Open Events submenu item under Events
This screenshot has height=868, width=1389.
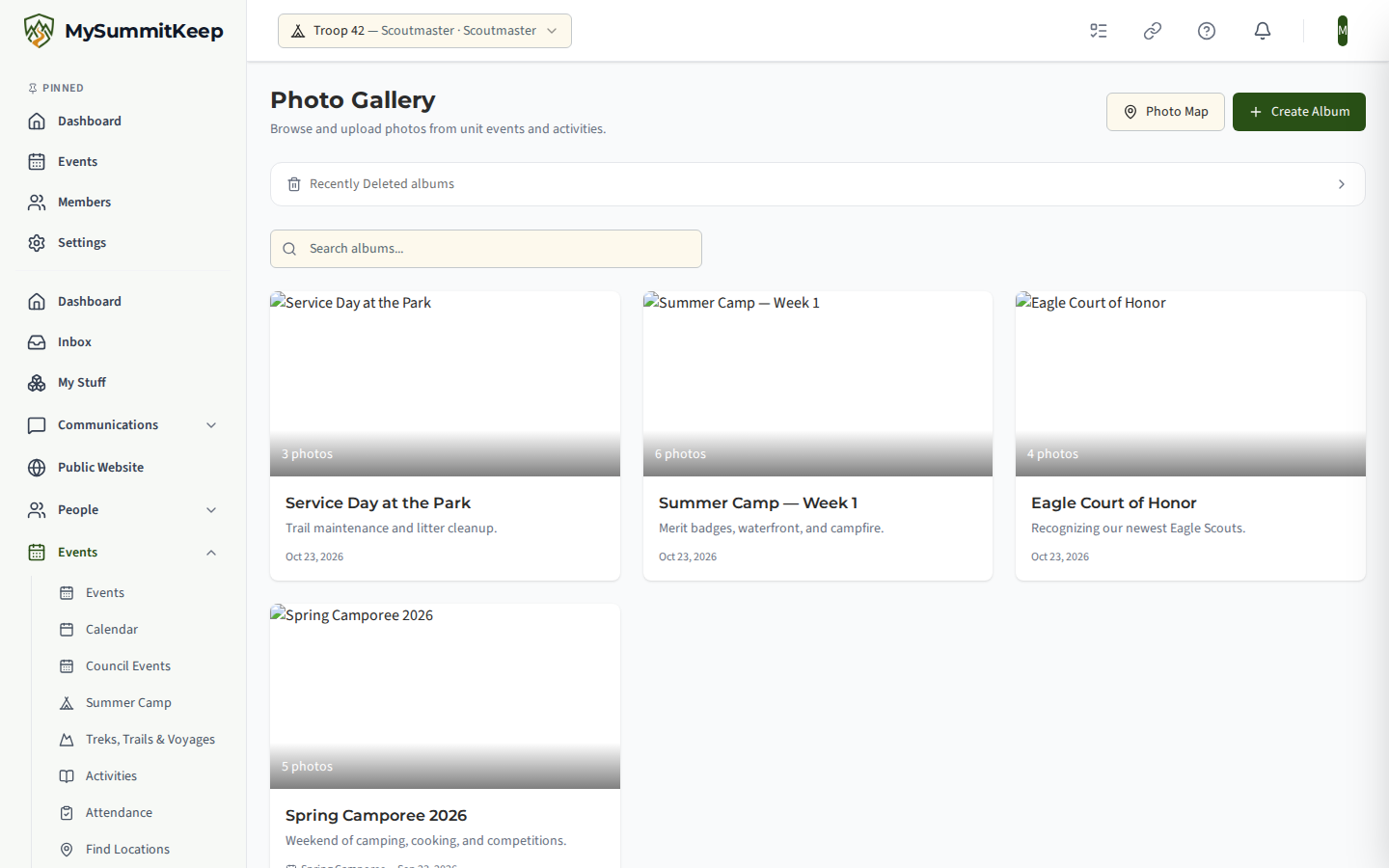tap(138, 593)
